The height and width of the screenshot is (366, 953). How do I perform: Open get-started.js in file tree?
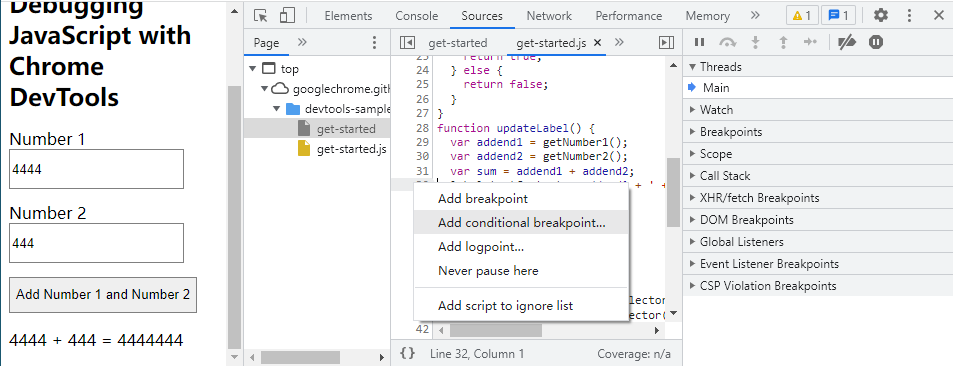(351, 149)
